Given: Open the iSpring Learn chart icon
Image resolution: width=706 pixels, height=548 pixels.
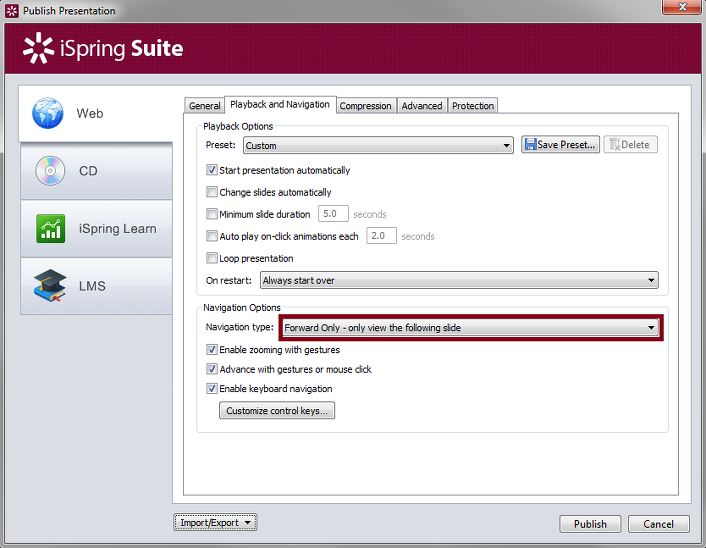Looking at the screenshot, I should [50, 228].
